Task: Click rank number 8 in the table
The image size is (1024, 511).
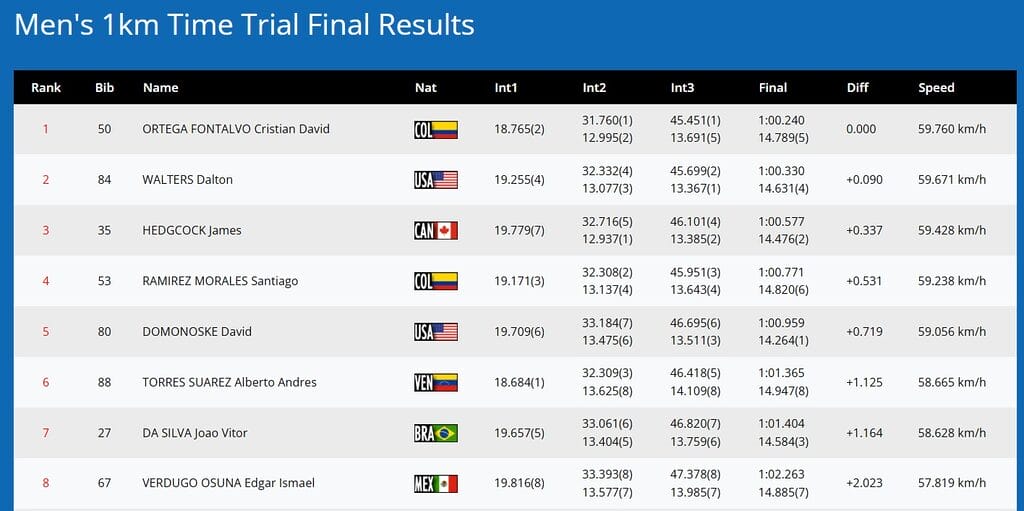Action: point(45,484)
